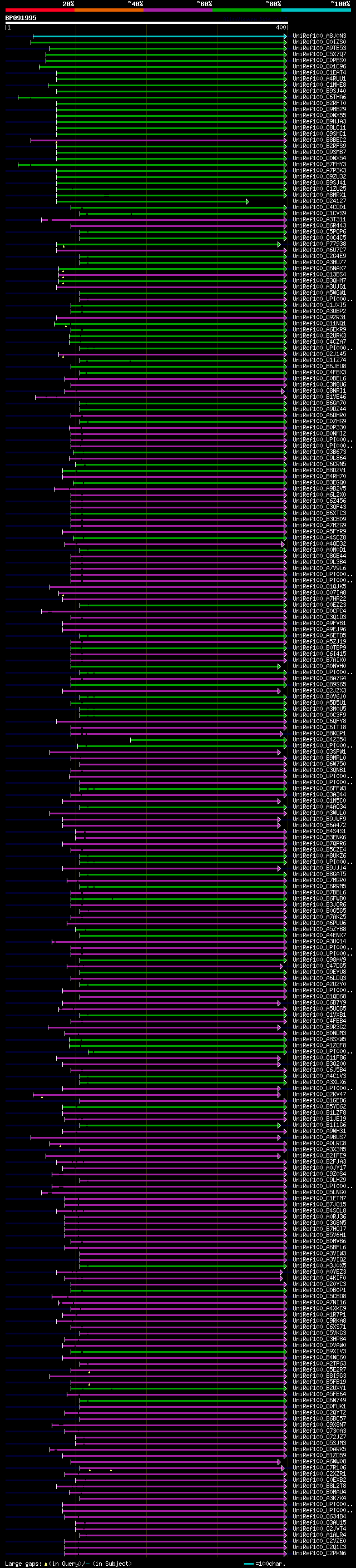Select the query ID BP091995
This screenshot has height=1568, width=356.
pos(21,18)
